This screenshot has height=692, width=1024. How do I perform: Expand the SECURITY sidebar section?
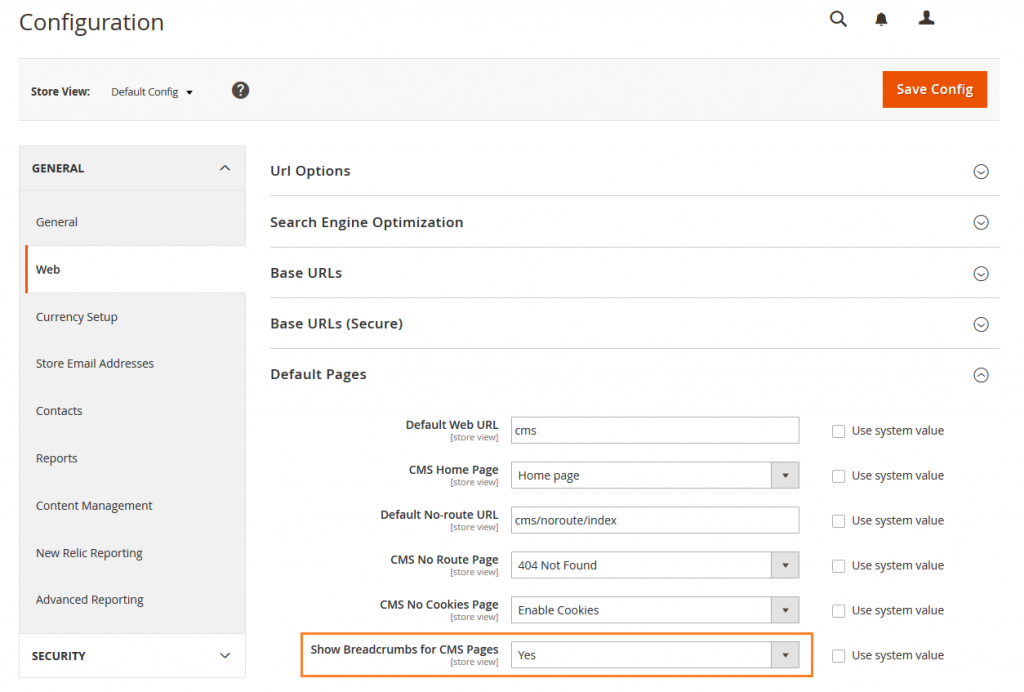point(133,655)
